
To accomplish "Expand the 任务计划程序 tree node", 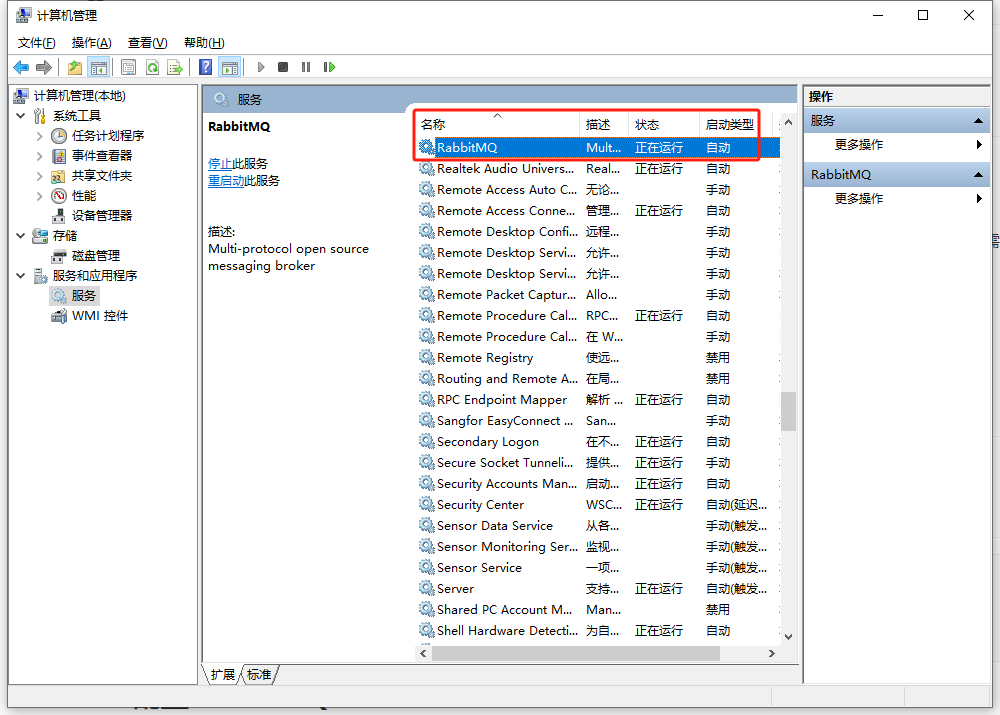I will [x=40, y=136].
